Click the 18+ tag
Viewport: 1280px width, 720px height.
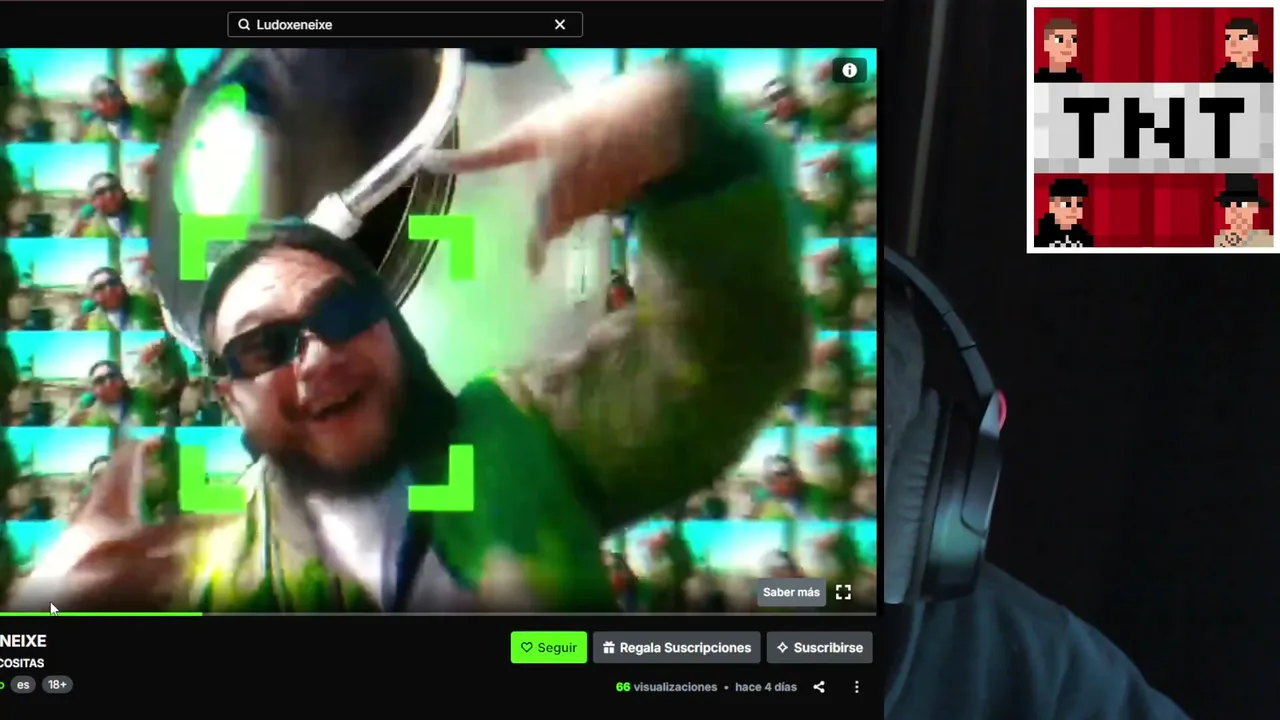click(57, 685)
